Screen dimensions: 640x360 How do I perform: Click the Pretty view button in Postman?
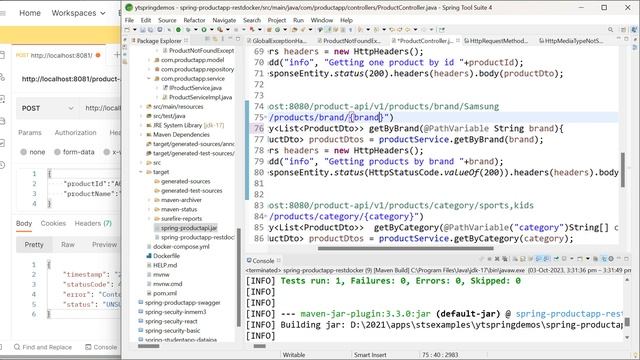(x=34, y=244)
